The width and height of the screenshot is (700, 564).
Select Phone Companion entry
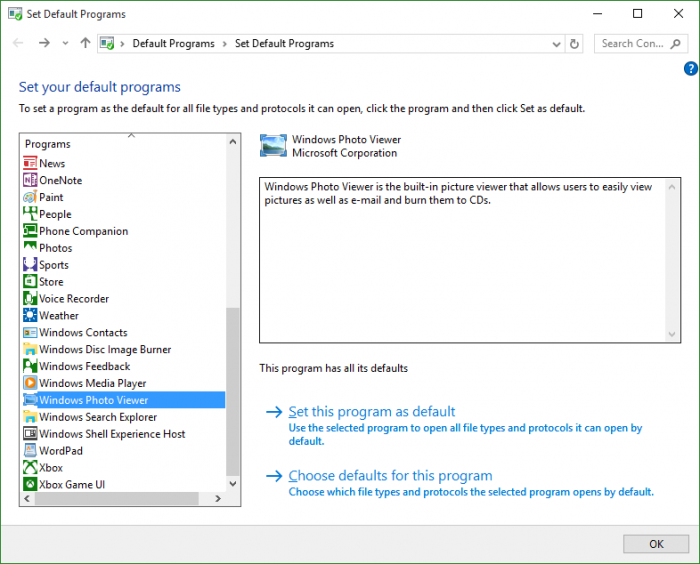click(x=83, y=231)
